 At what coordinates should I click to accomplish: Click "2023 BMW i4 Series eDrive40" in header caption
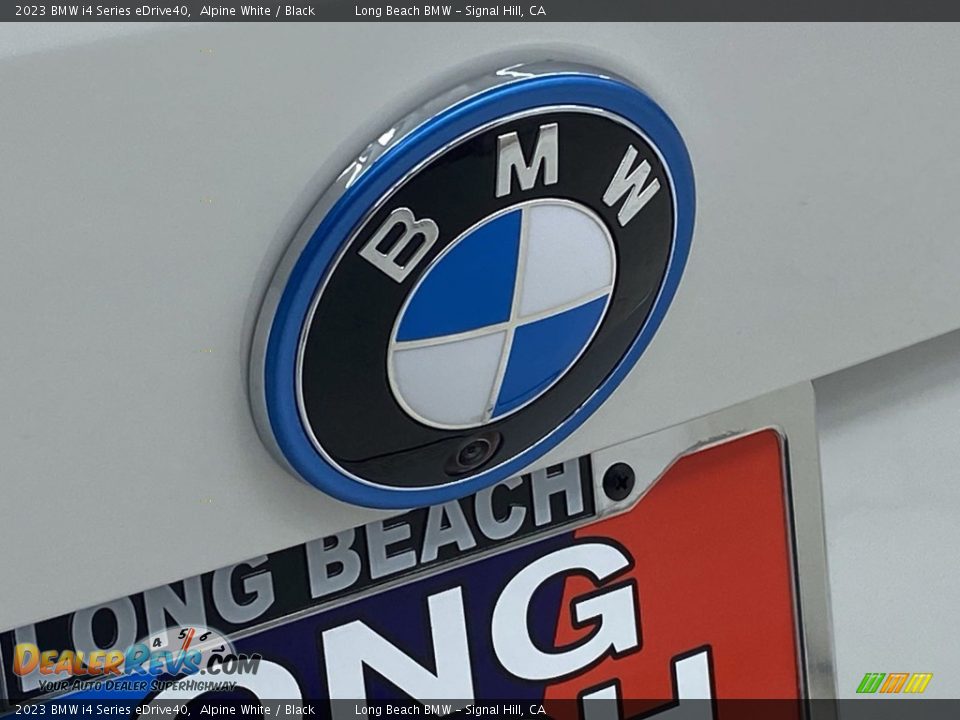tap(102, 10)
